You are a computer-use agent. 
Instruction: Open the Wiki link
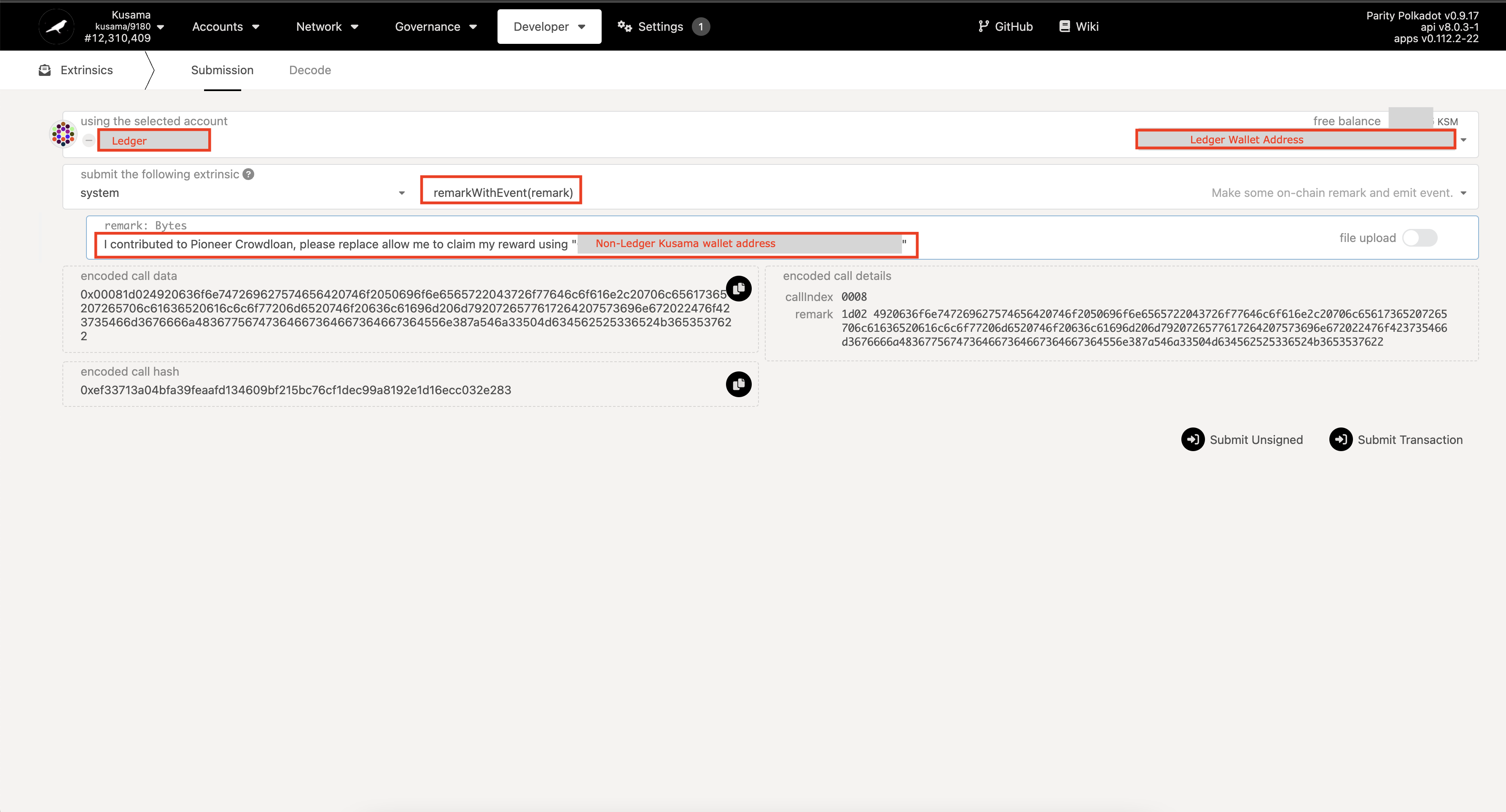pyautogui.click(x=1078, y=26)
